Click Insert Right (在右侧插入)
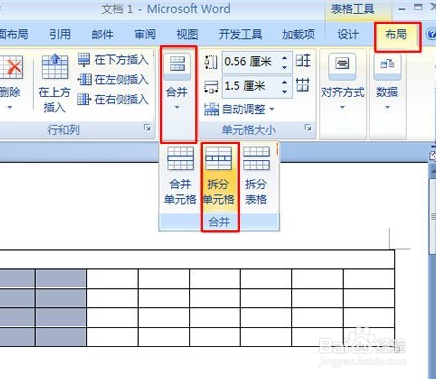 click(113, 99)
